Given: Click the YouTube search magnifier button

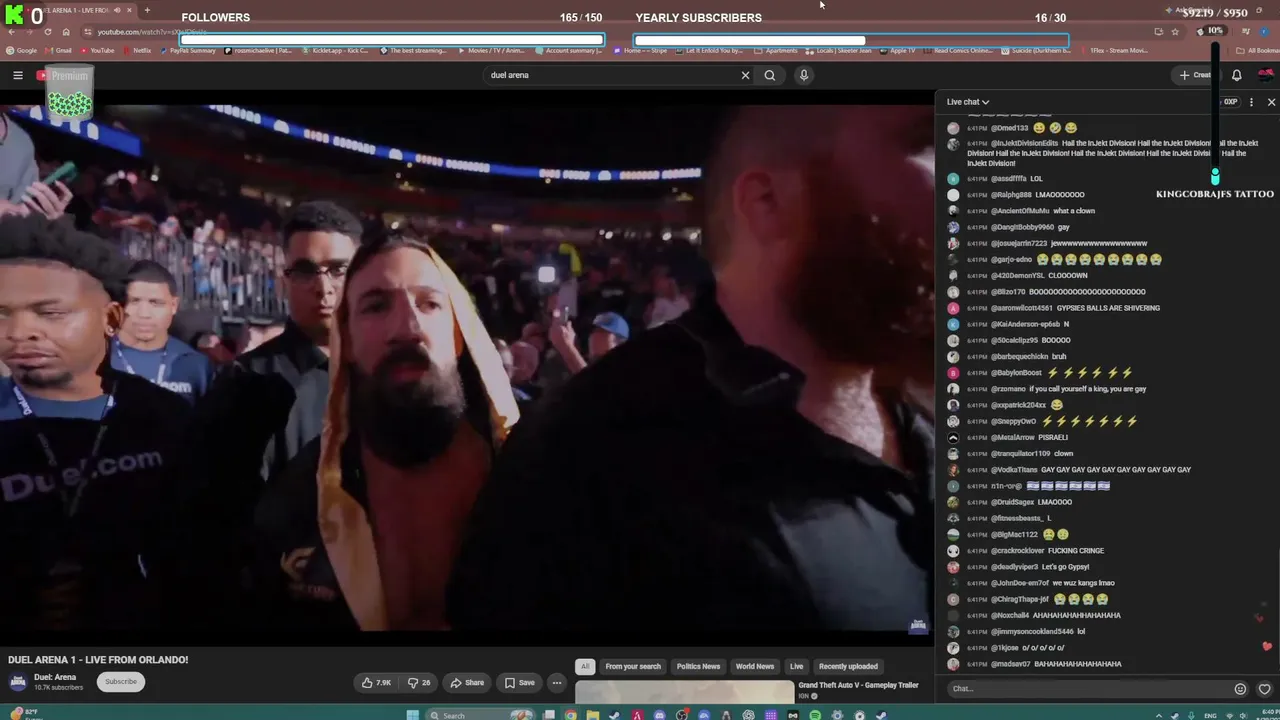Looking at the screenshot, I should 770,75.
